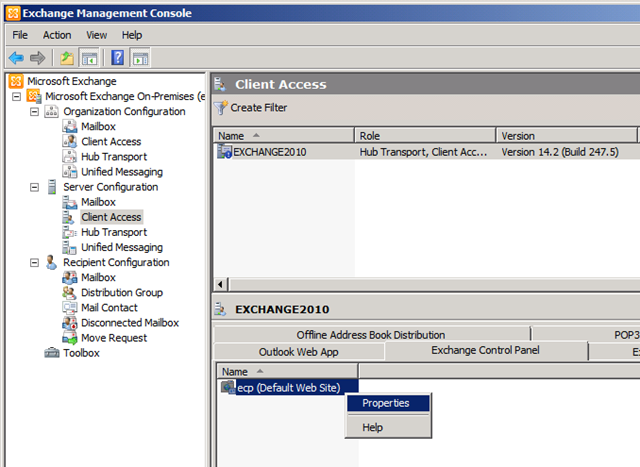
Task: Collapse the Organization Configuration node
Action: [x=35, y=112]
